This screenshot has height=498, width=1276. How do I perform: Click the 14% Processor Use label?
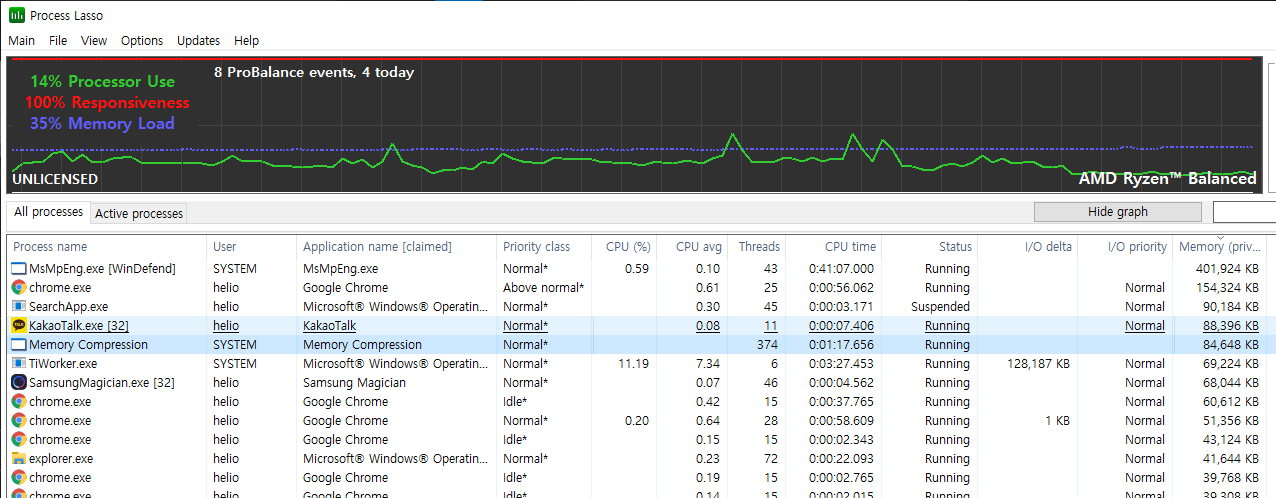(102, 82)
